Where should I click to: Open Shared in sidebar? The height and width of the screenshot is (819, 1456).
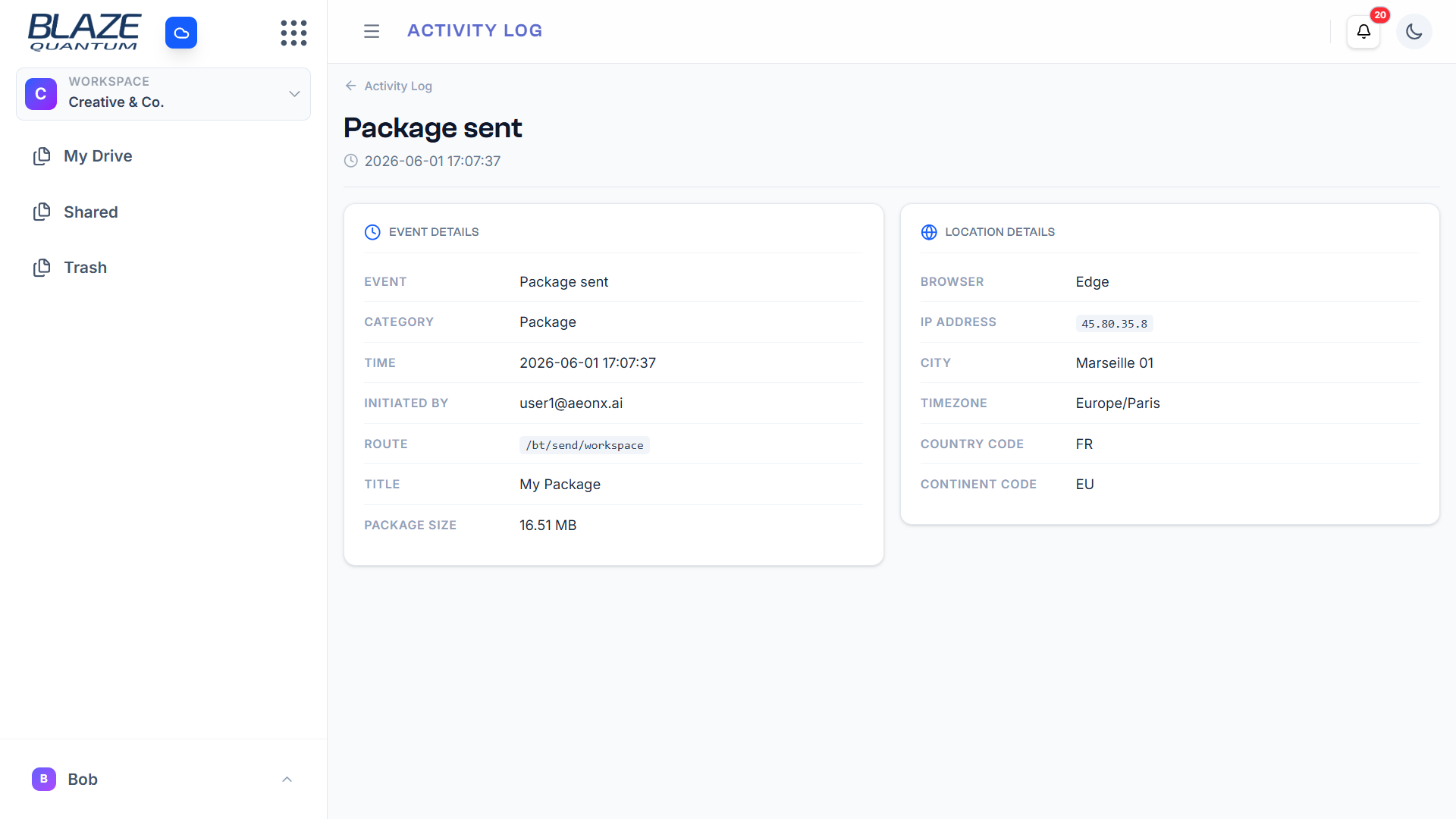point(91,212)
